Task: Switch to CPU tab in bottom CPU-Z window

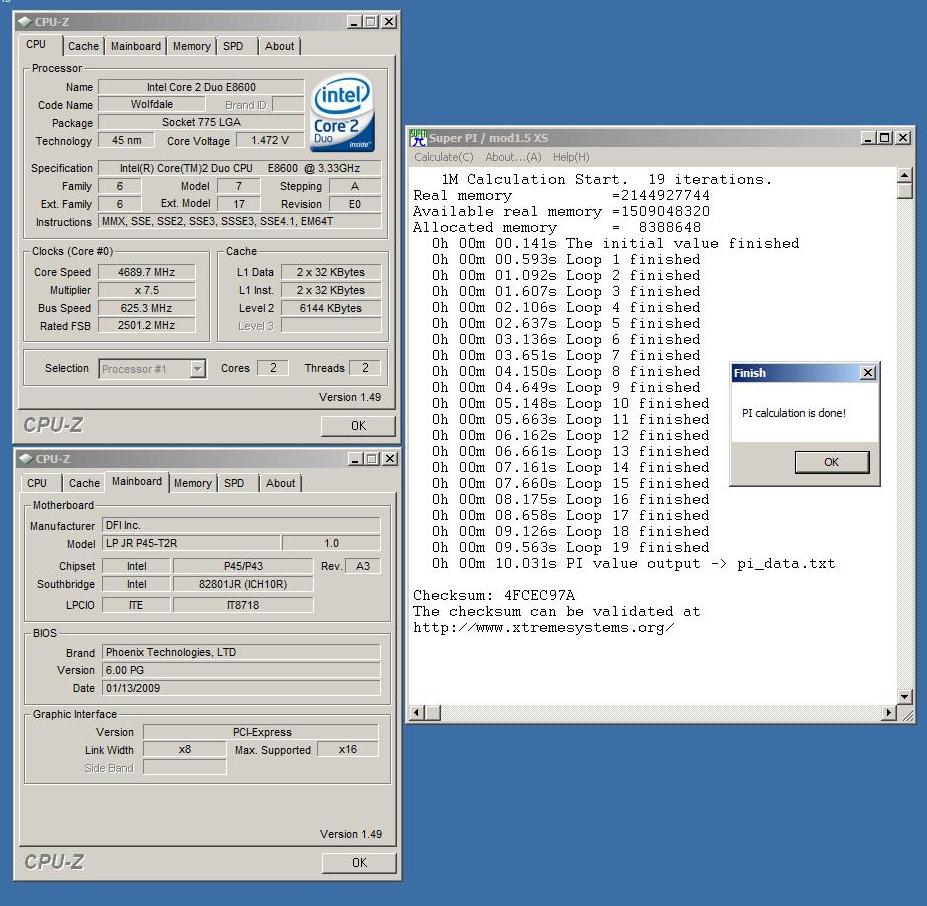Action: [37, 483]
